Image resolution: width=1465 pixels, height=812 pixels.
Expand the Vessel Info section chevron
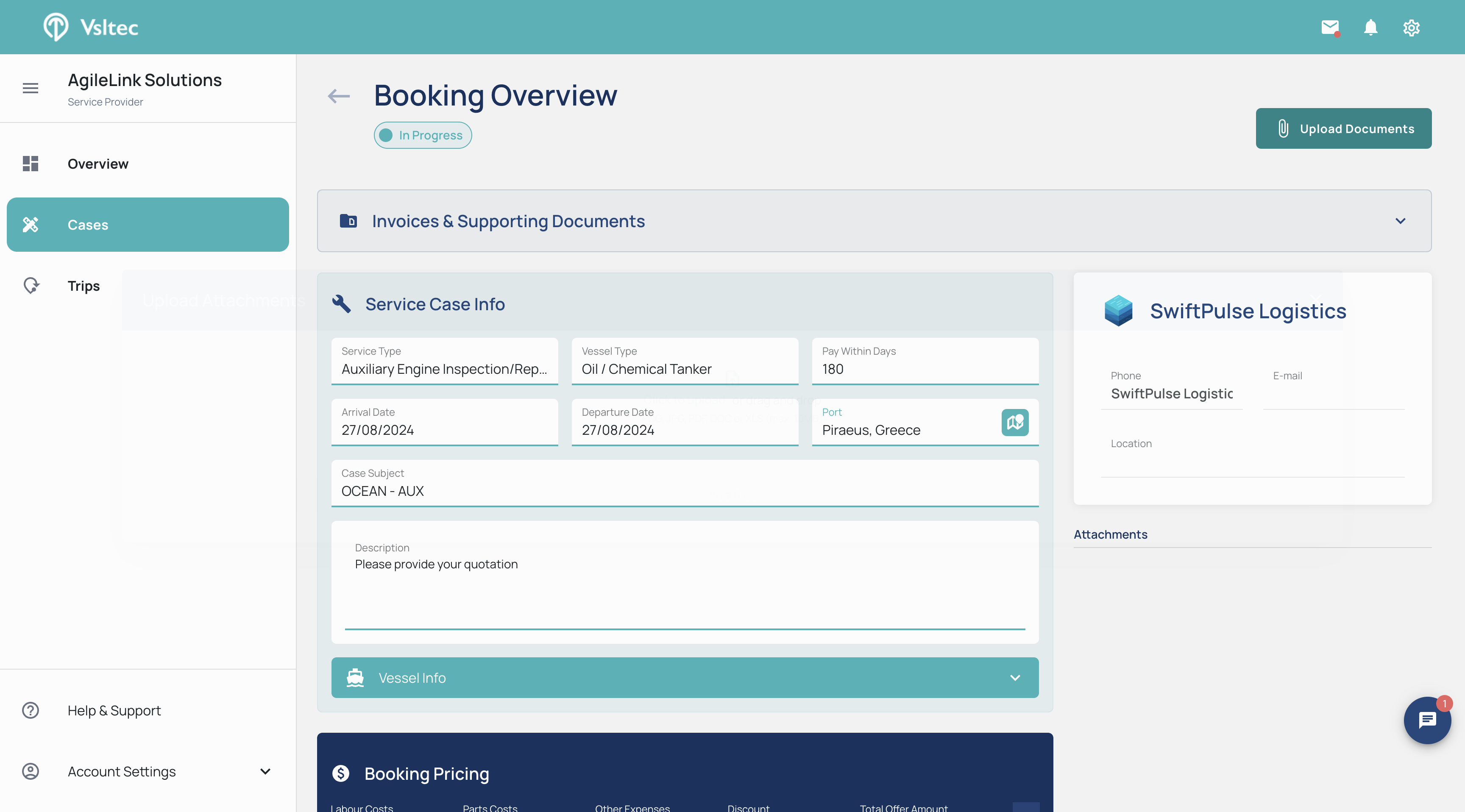1014,678
